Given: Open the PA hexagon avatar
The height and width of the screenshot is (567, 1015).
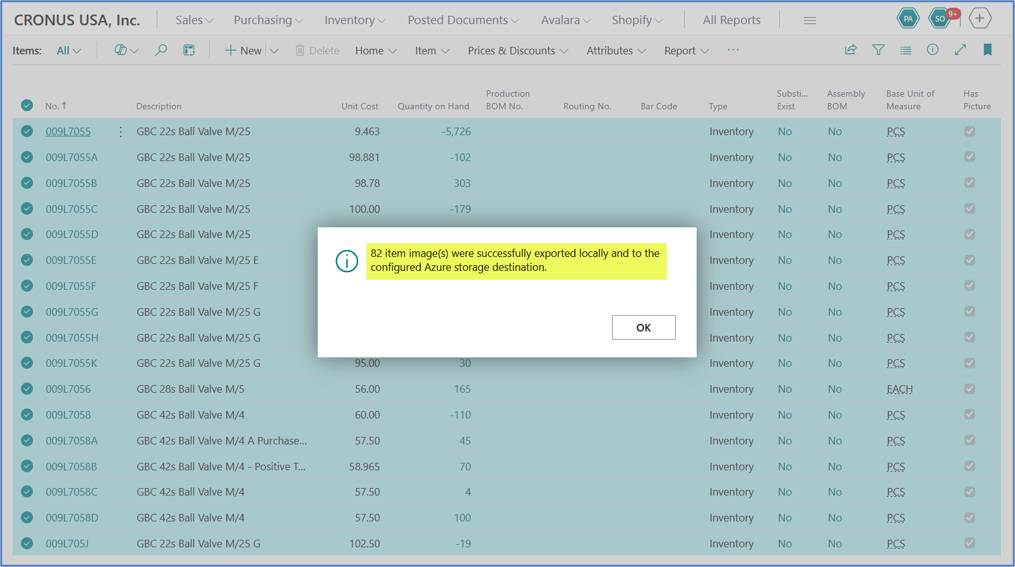Looking at the screenshot, I should point(908,19).
